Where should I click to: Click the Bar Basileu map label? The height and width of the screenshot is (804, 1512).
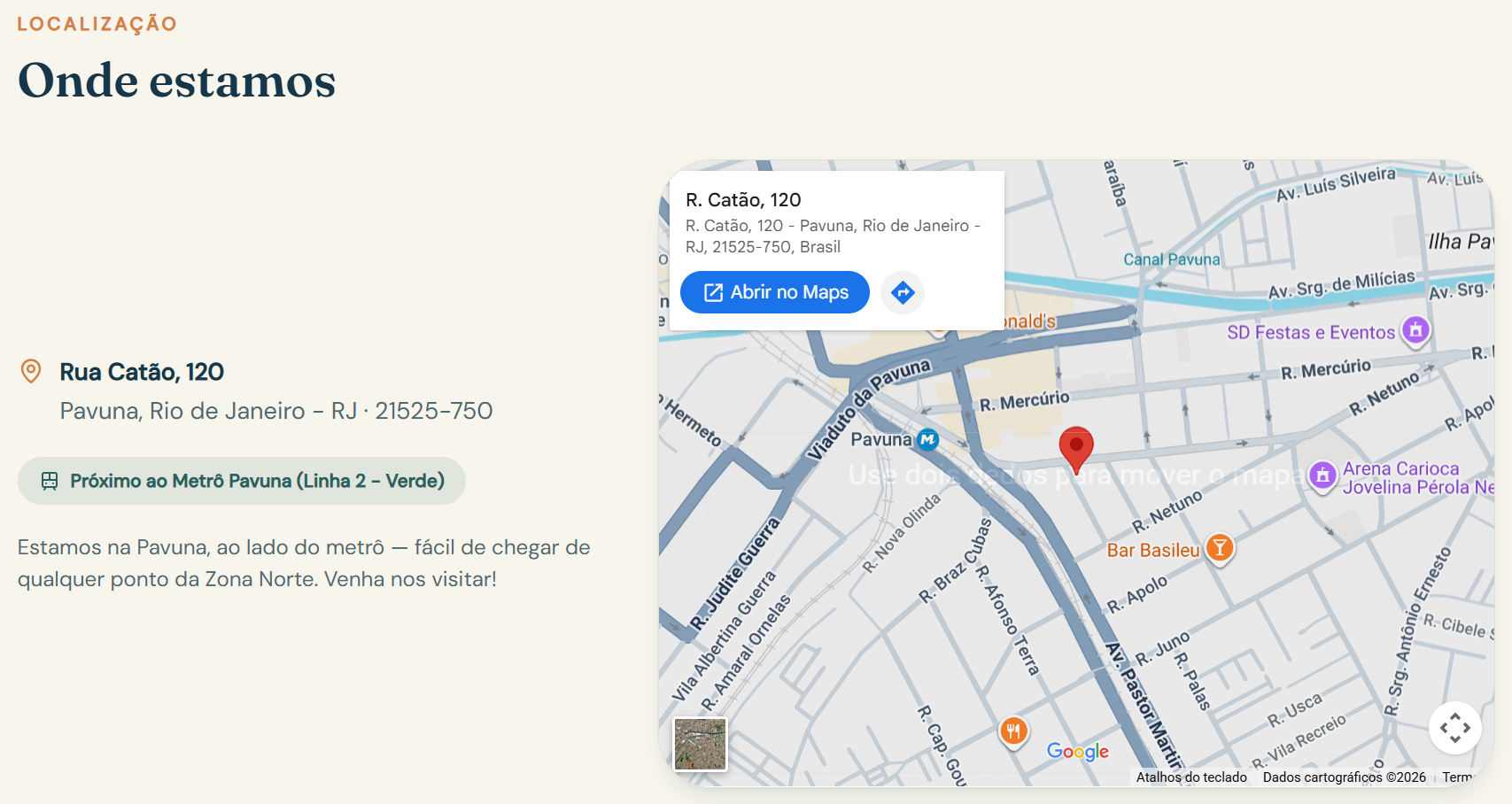coord(1153,550)
